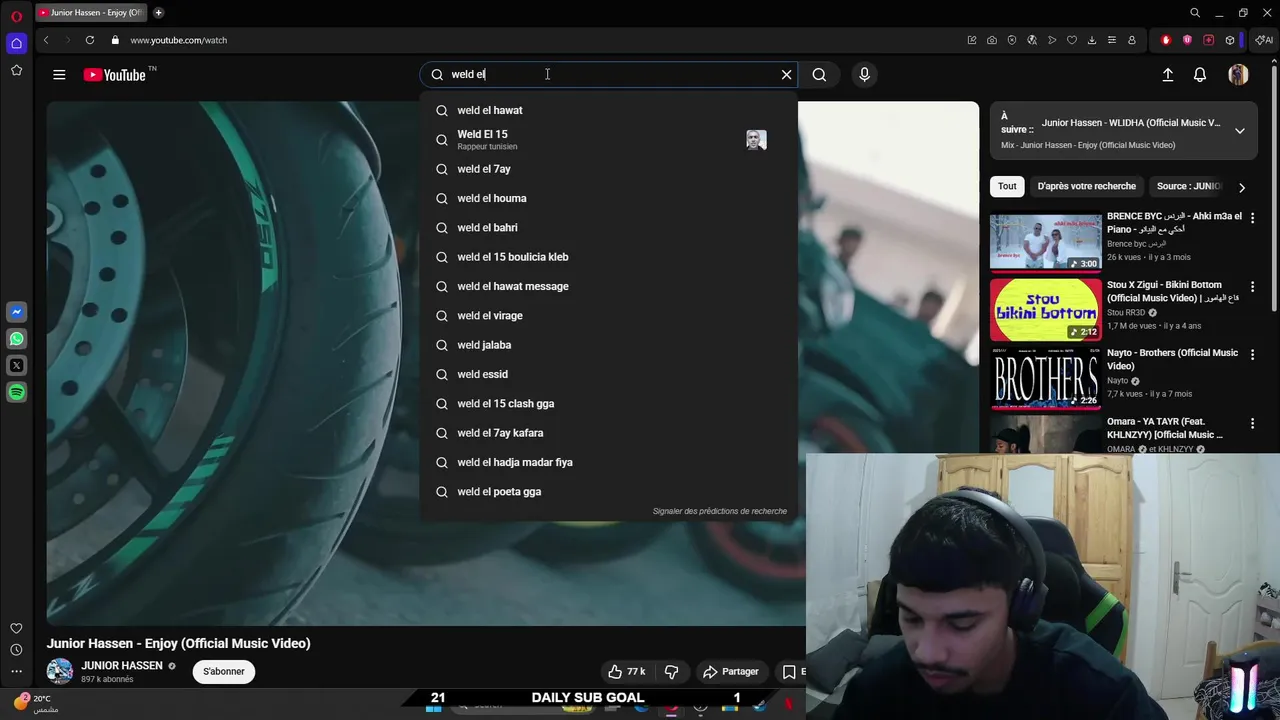The height and width of the screenshot is (720, 1280).
Task: Open the new tab plus button
Action: 158,13
